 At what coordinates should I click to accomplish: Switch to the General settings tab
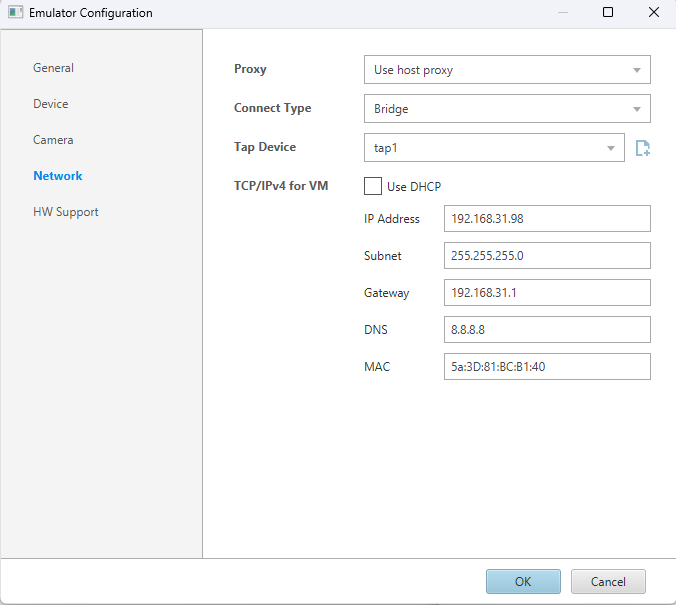point(54,68)
